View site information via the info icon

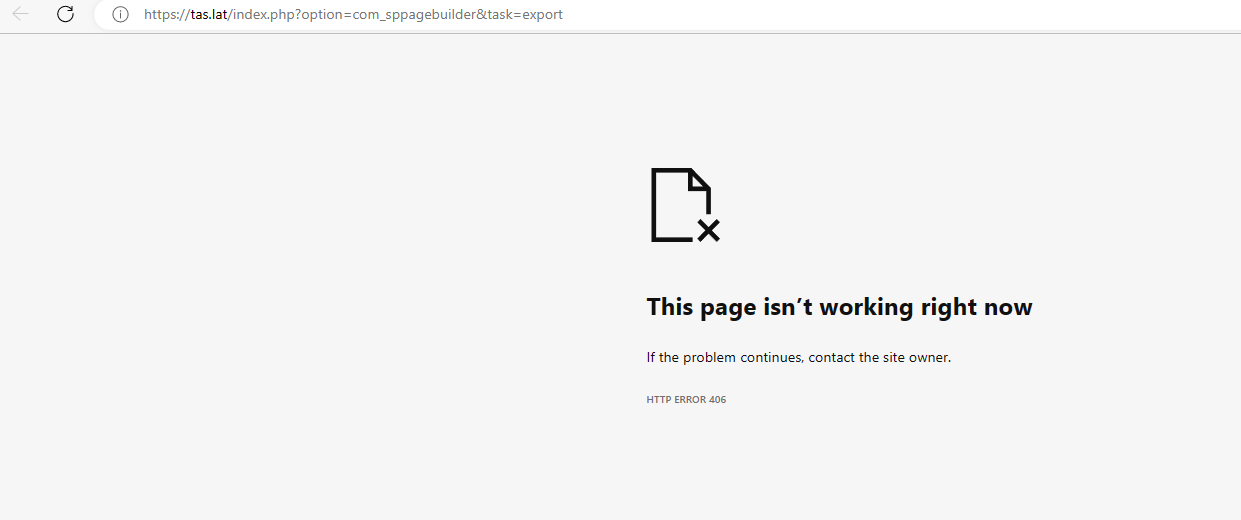pyautogui.click(x=120, y=14)
